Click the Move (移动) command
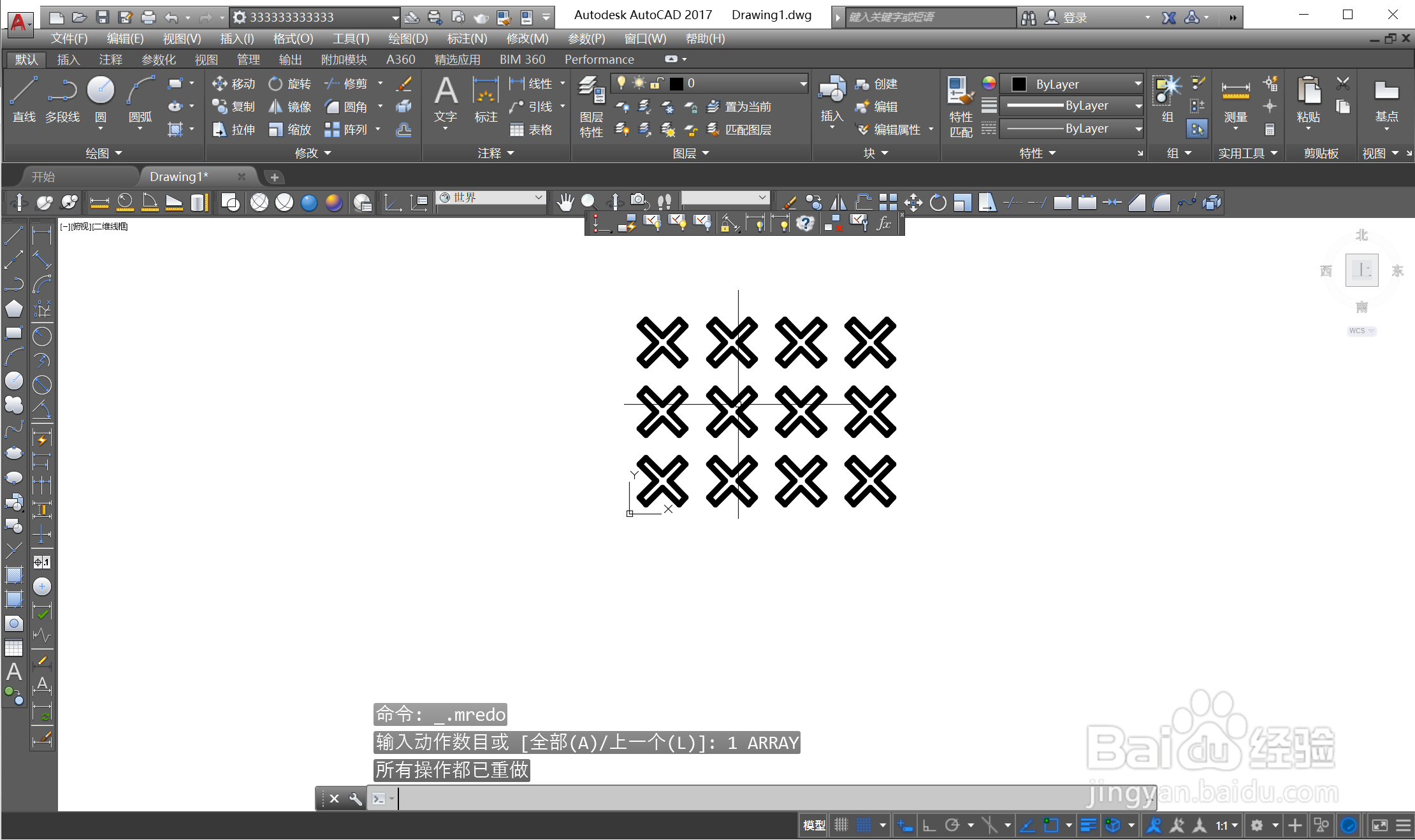Image resolution: width=1415 pixels, height=840 pixels. 233,83
